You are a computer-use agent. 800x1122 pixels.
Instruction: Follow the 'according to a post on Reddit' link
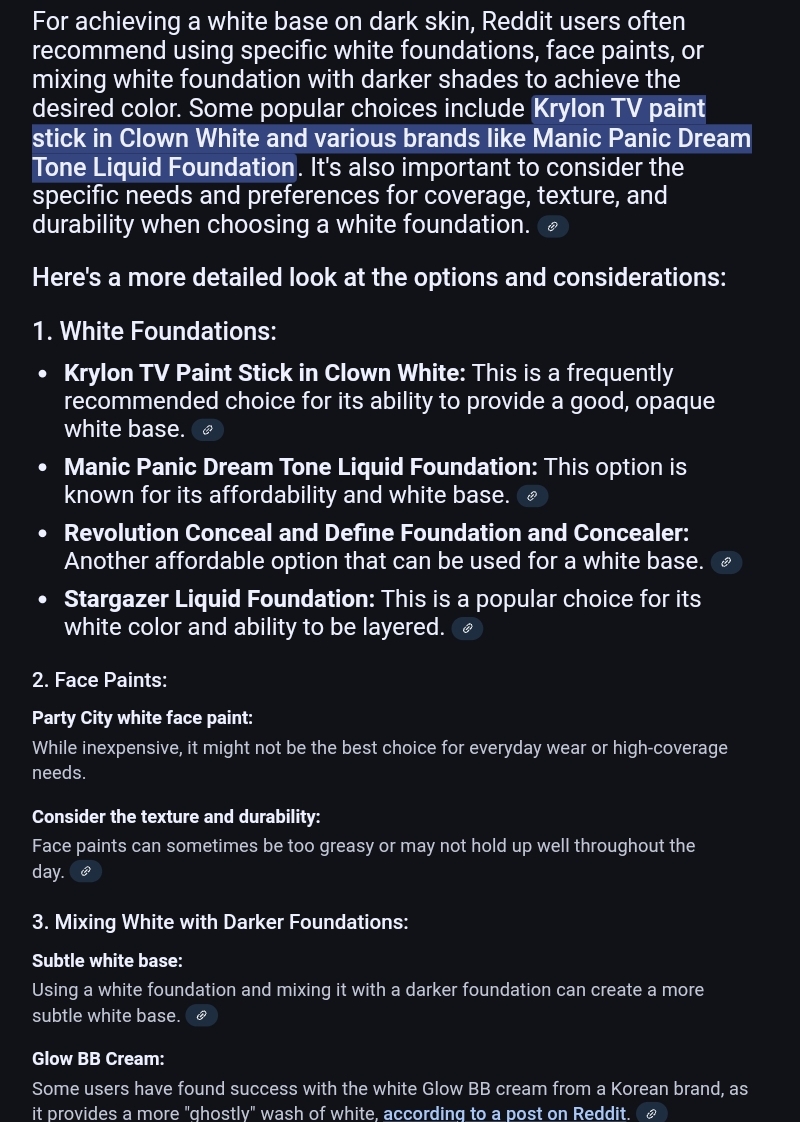point(504,1113)
